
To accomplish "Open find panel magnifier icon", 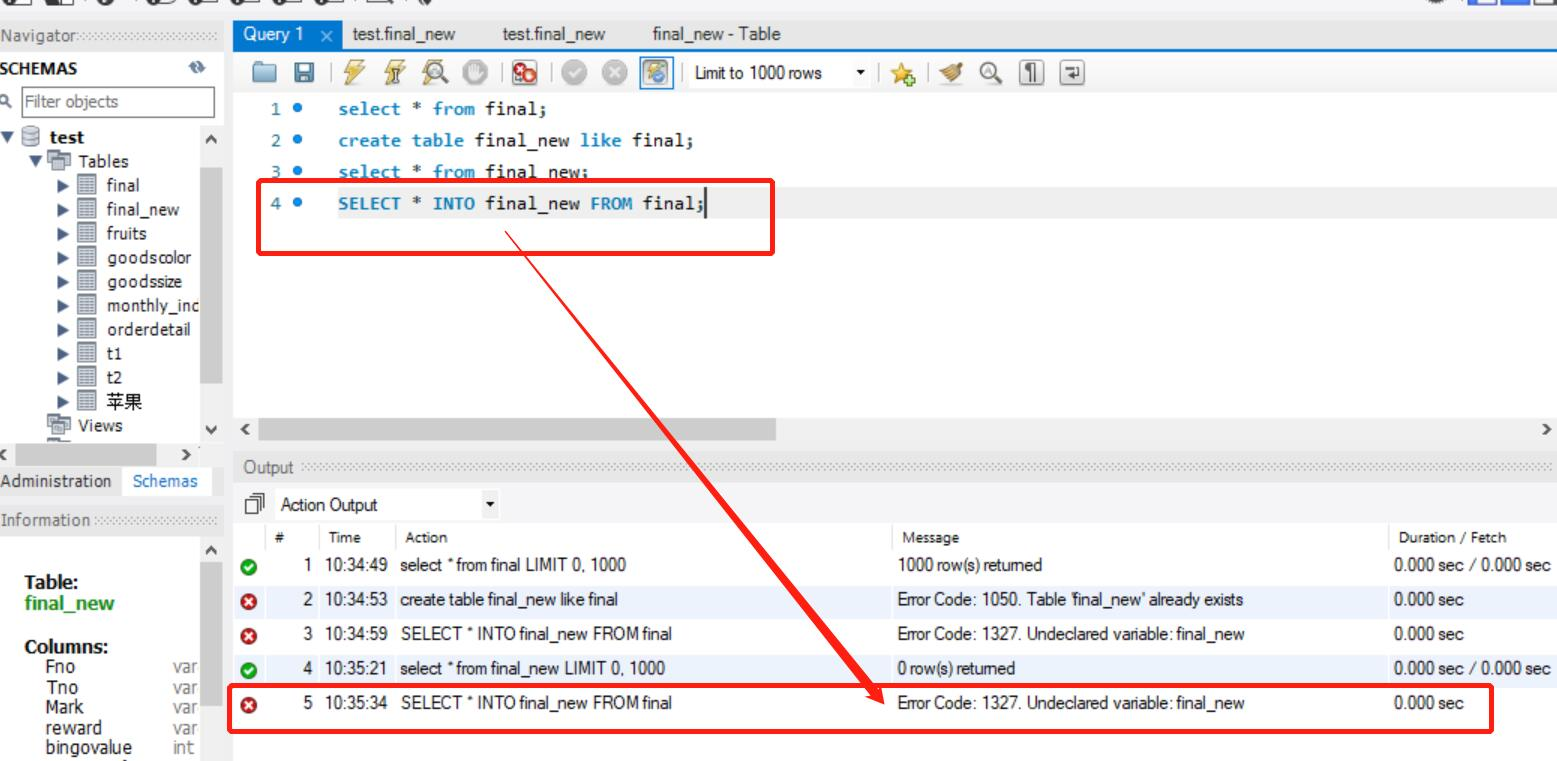I will coord(989,73).
